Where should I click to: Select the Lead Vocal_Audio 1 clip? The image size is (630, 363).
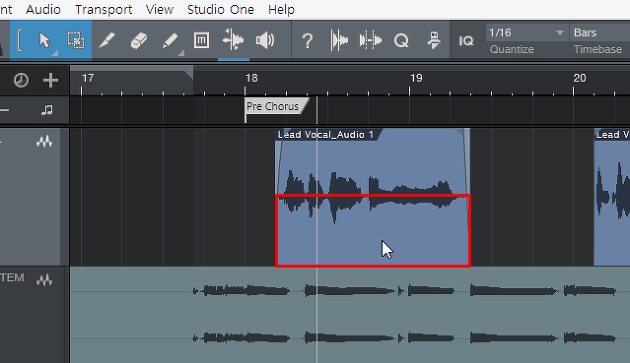[372, 197]
